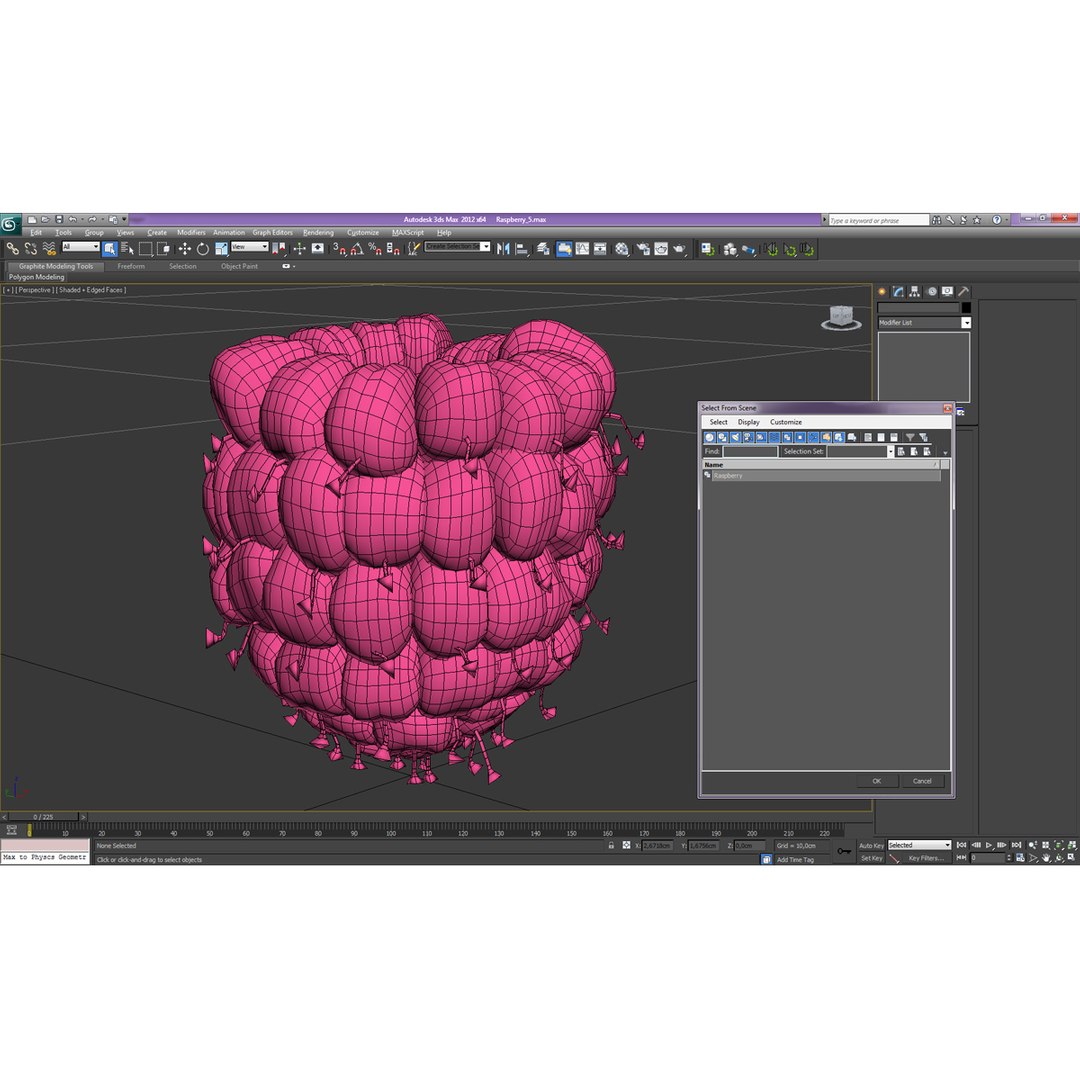Toggle Display Geometry filter in Select From Scene
Viewport: 1080px width, 1080px height.
click(x=709, y=437)
